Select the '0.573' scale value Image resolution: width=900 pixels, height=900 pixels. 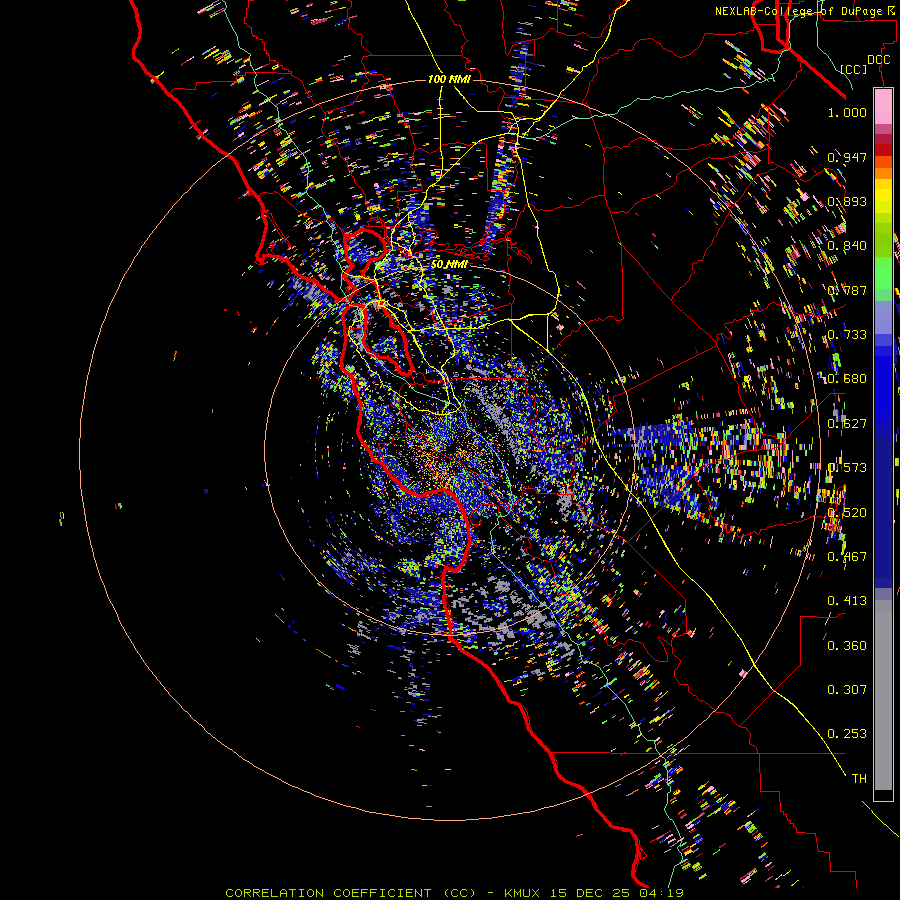(847, 468)
